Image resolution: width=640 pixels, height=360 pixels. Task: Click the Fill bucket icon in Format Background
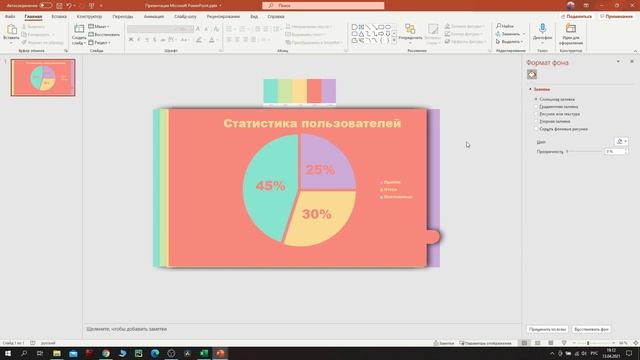[x=532, y=74]
